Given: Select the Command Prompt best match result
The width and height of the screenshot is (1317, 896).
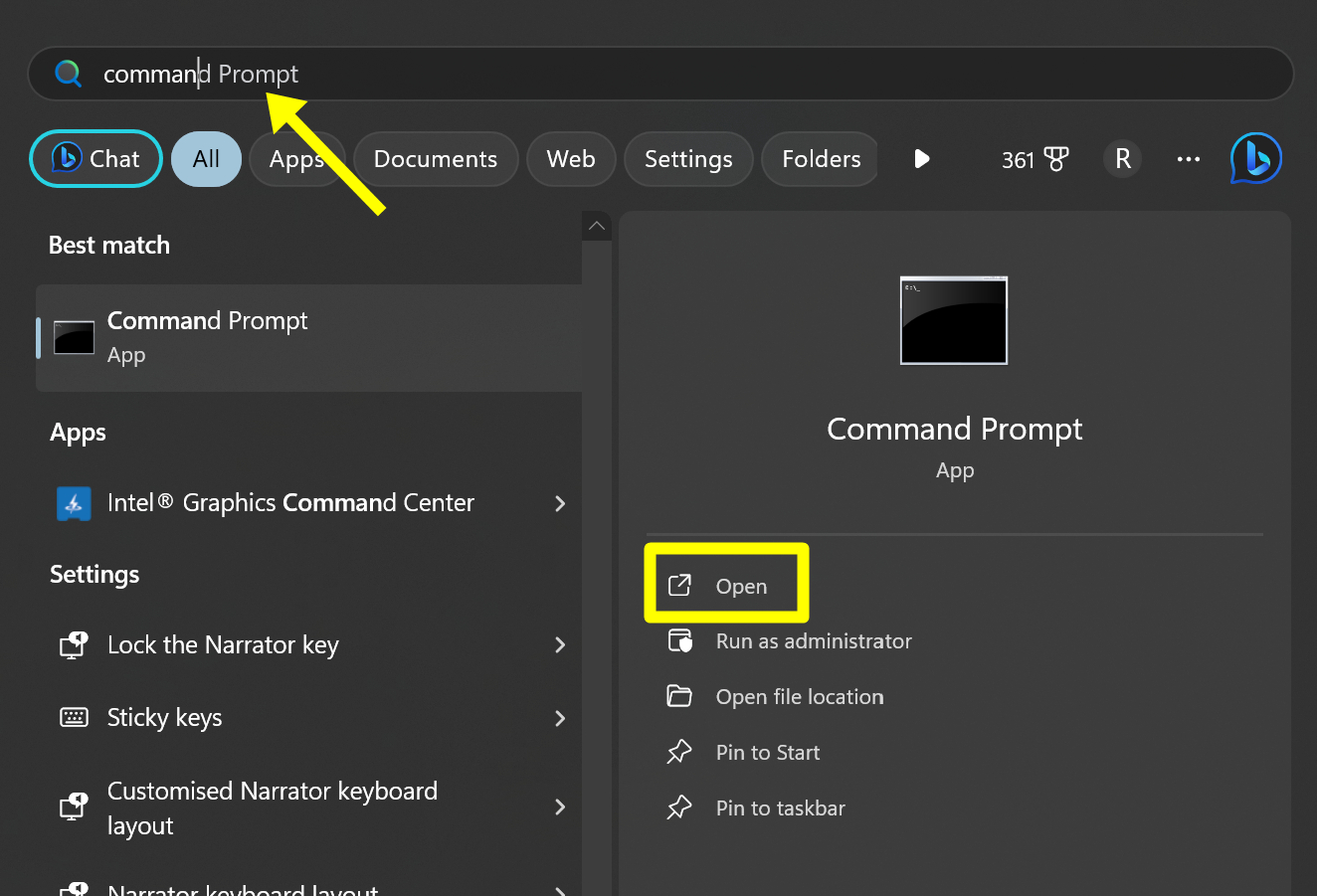Looking at the screenshot, I should coord(308,338).
